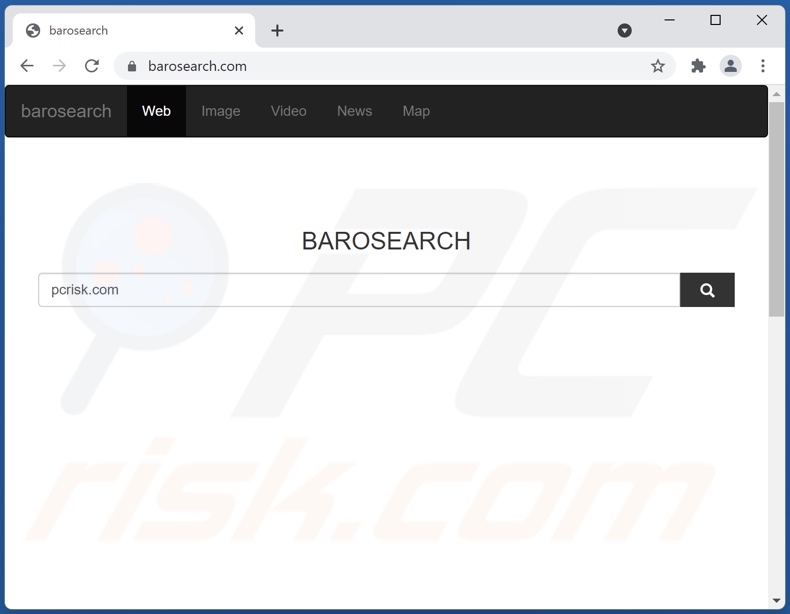The height and width of the screenshot is (614, 790).
Task: Close the barosearch tab
Action: point(239,30)
